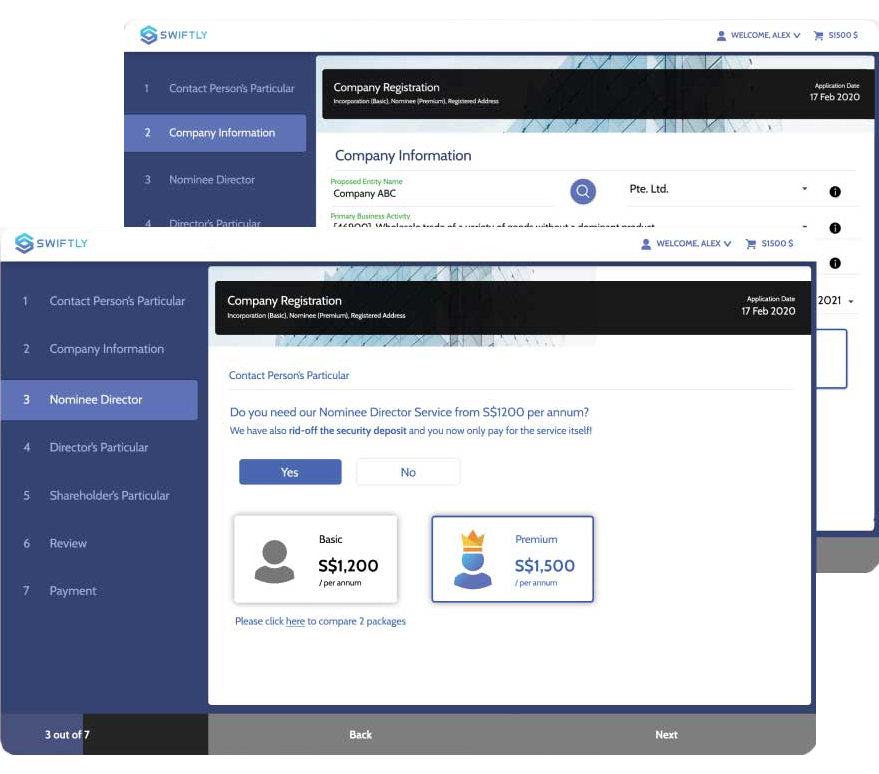
Task: Open the Pte. Ltd. entity type dropdown
Action: click(x=804, y=189)
